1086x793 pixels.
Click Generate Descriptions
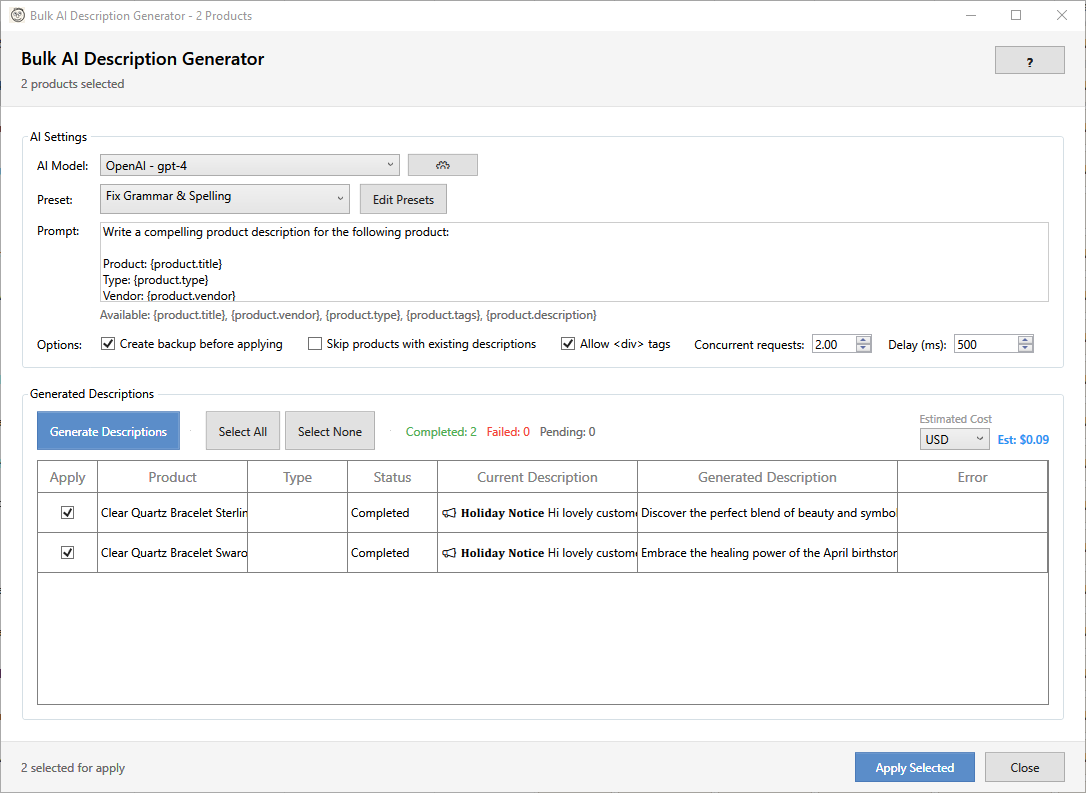tap(108, 430)
